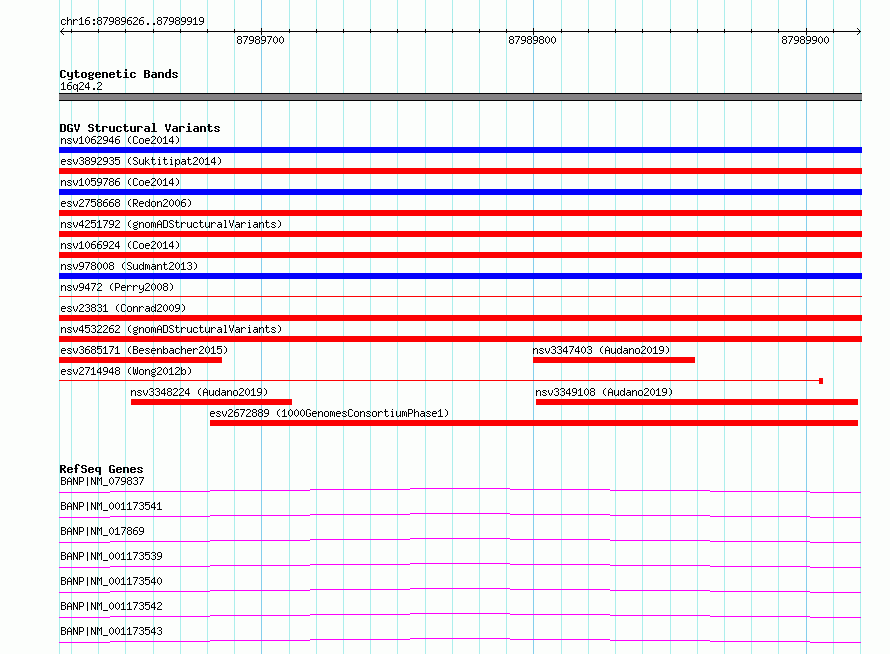890x654 pixels.
Task: Click transcript BANP|NM_079837 label
Action: click(102, 481)
